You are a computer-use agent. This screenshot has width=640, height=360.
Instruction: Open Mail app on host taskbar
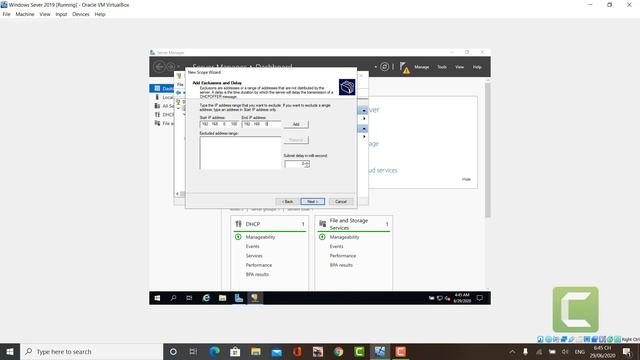[x=277, y=352]
